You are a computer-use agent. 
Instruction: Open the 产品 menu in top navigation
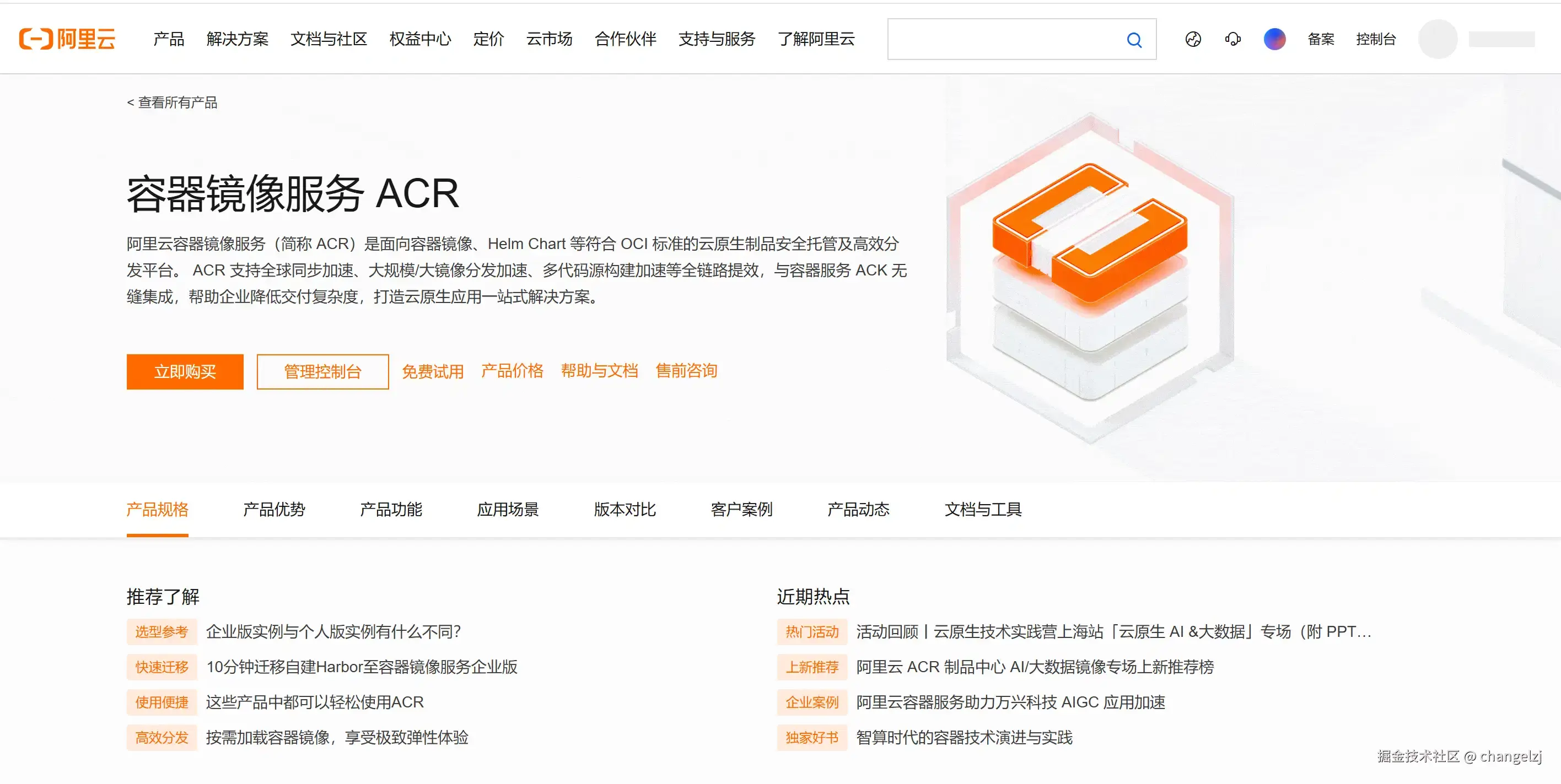(x=169, y=39)
